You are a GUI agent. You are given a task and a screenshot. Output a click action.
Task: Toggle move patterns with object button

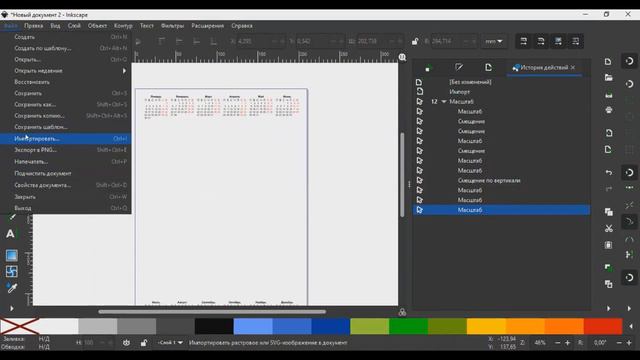coord(575,41)
